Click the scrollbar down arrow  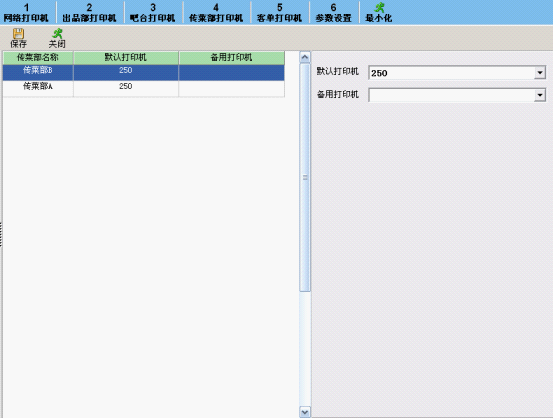(x=305, y=412)
